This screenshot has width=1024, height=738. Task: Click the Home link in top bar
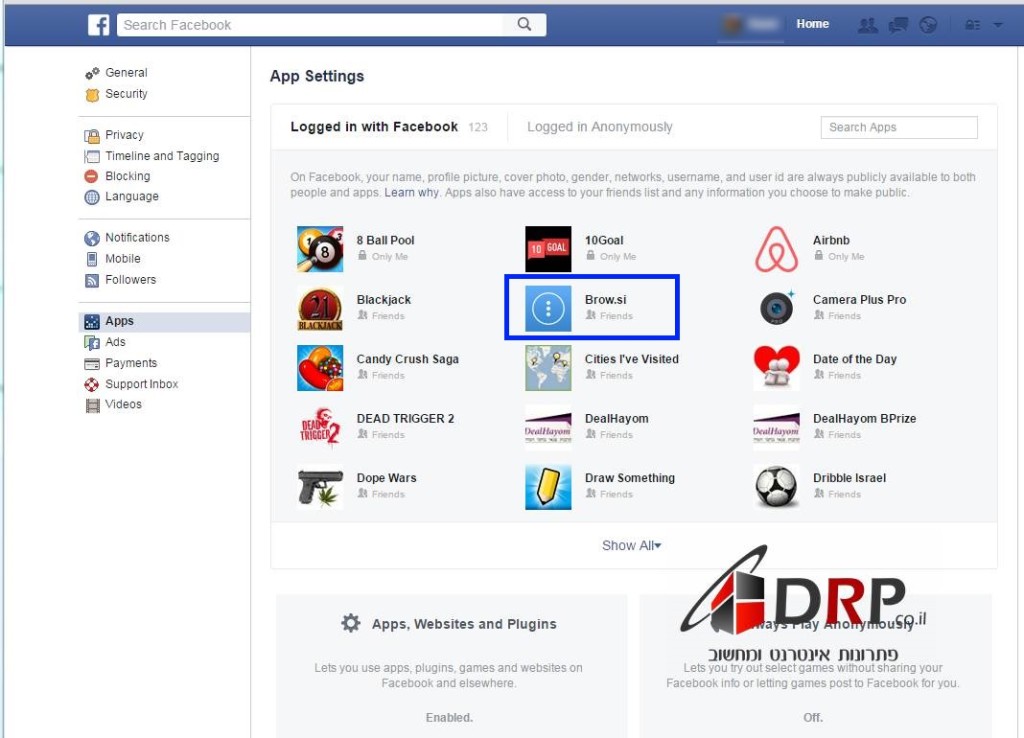(x=812, y=24)
